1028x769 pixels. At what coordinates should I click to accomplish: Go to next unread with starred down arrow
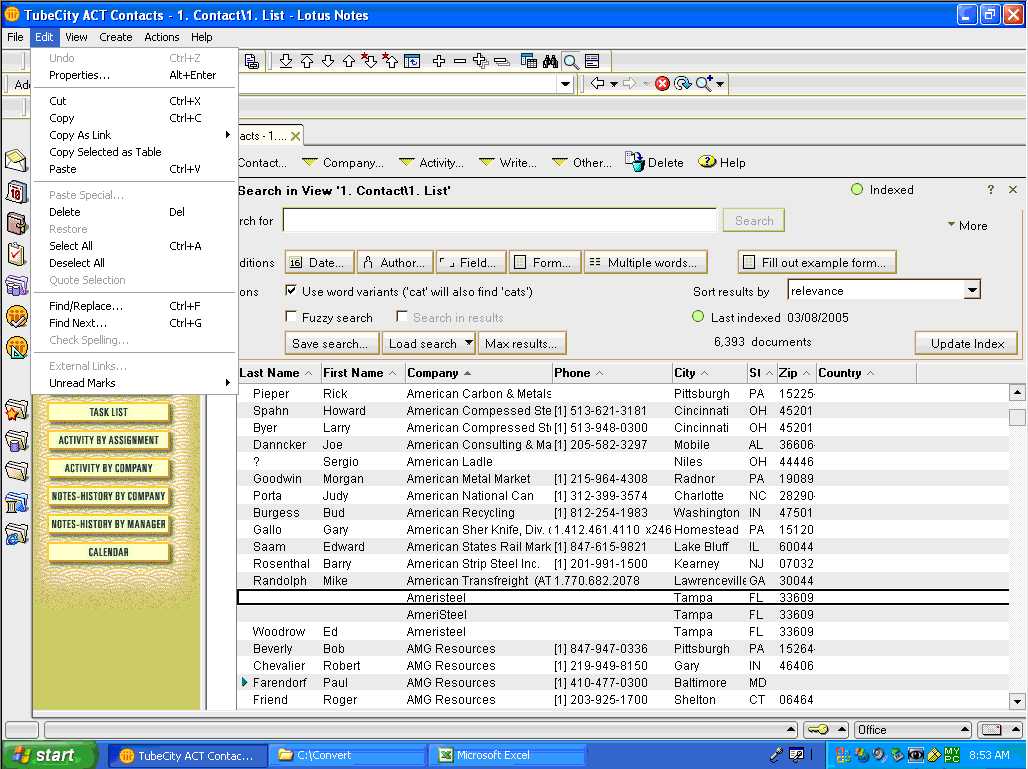point(369,61)
